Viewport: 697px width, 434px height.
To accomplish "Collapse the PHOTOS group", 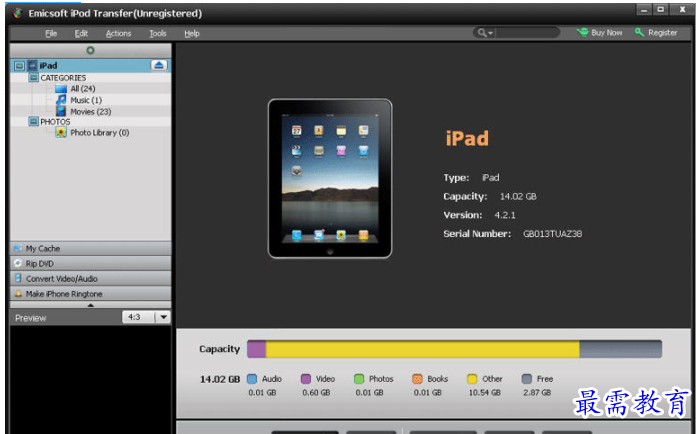I will pyautogui.click(x=33, y=121).
